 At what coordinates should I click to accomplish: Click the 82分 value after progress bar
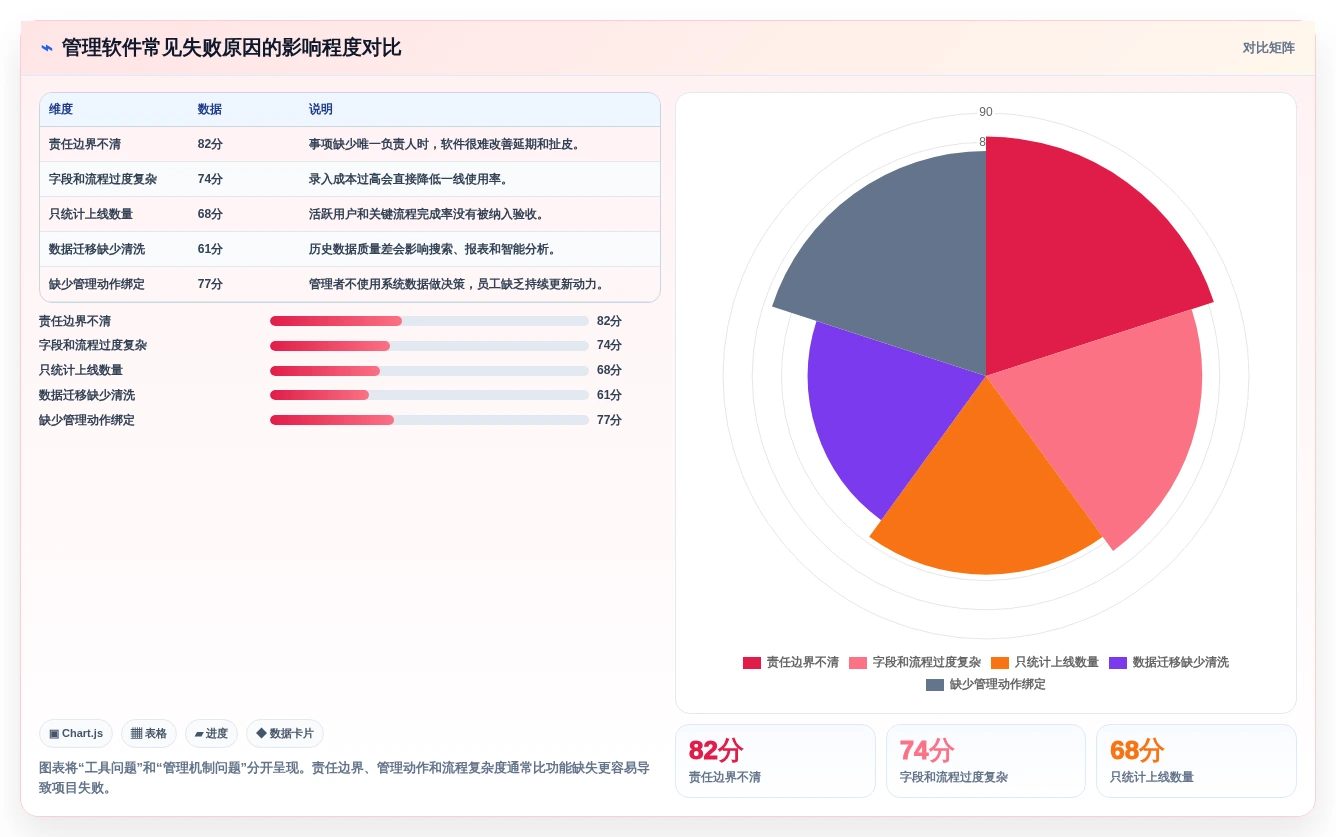coord(609,321)
